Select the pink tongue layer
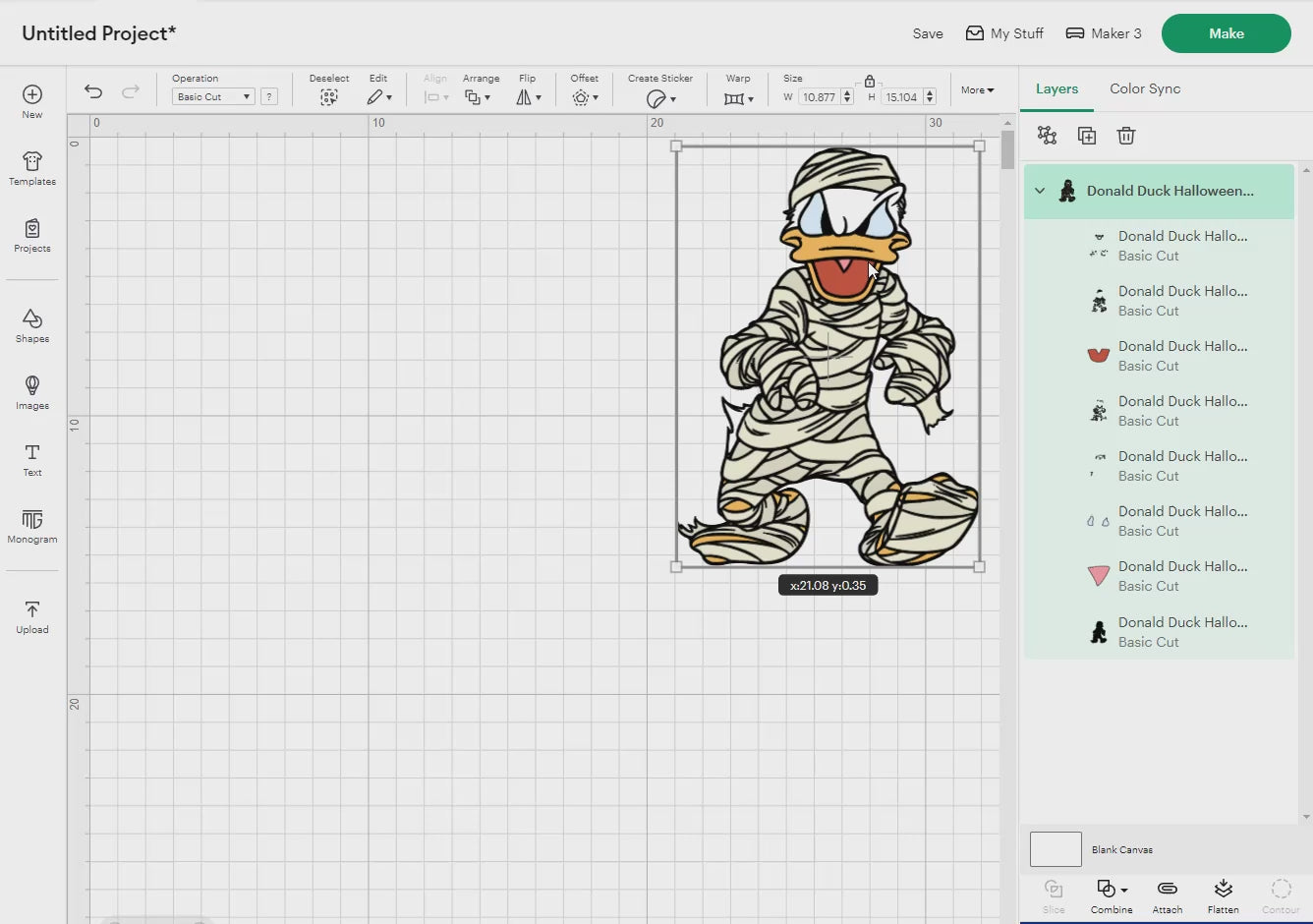1313x924 pixels. (x=1160, y=576)
